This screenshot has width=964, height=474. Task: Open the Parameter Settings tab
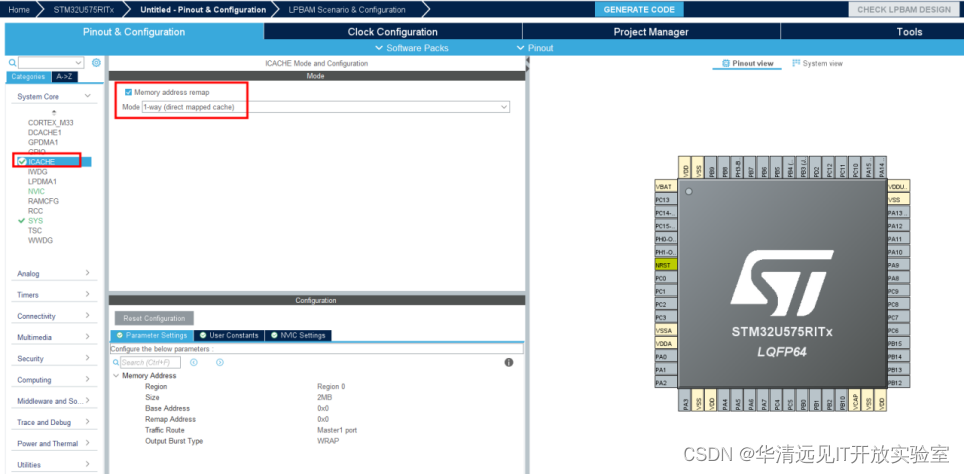(152, 336)
